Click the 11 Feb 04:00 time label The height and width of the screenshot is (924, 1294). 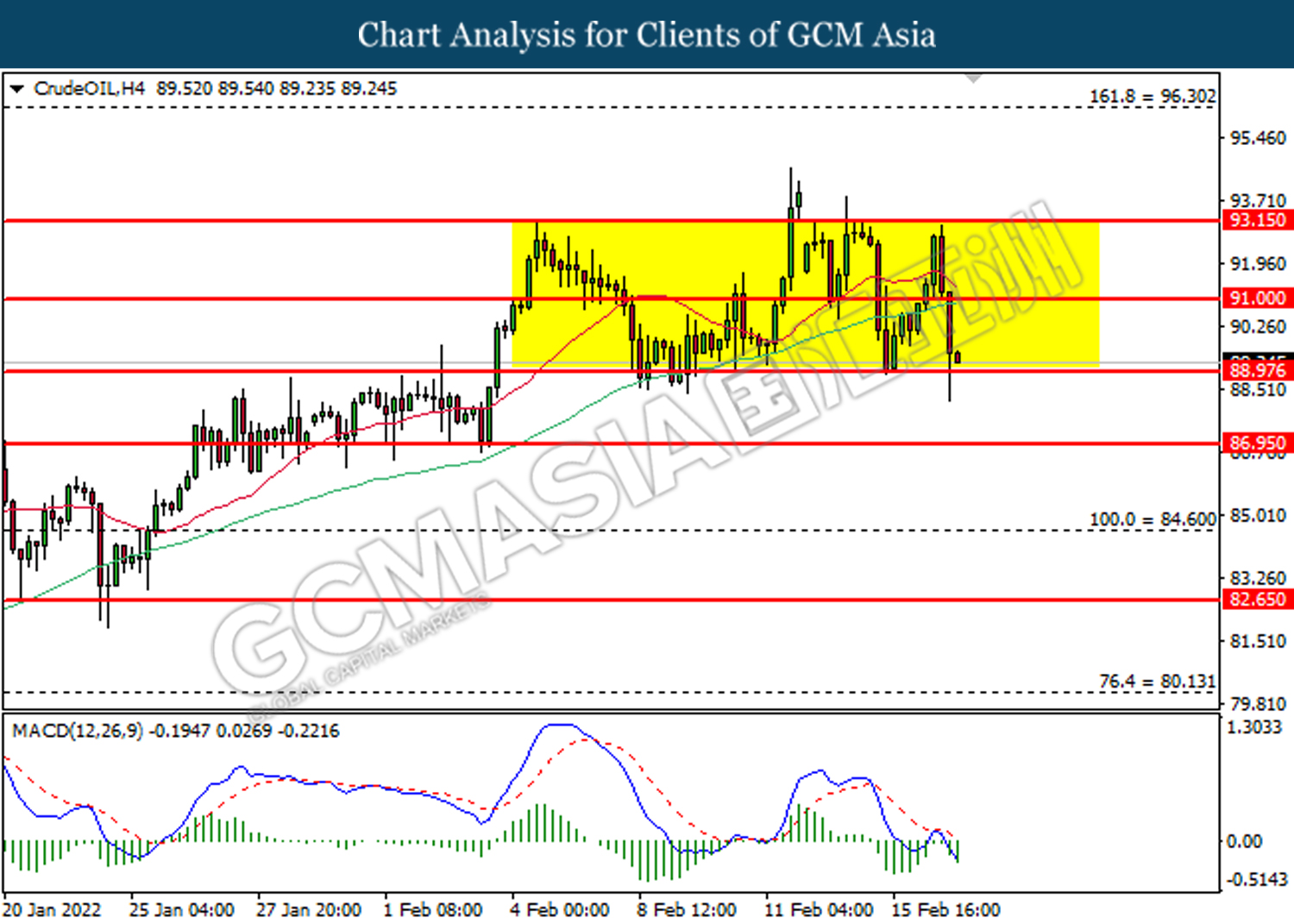point(819,909)
